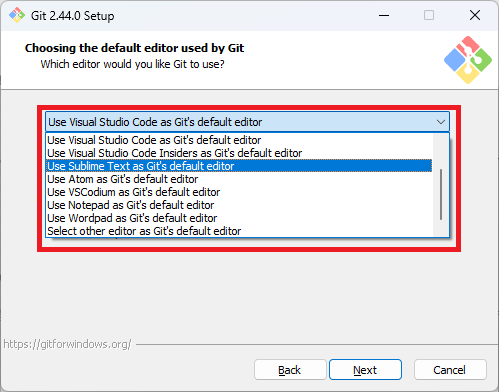Screen dimensions: 499x392
Task: Cancel the Git setup
Action: click(x=450, y=370)
